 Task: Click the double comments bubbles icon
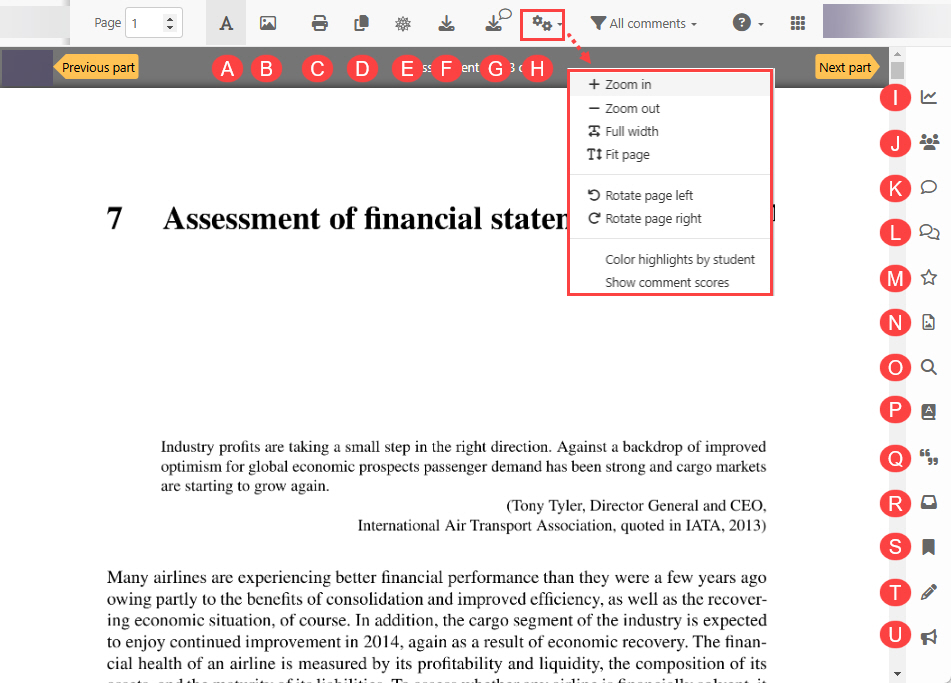pyautogui.click(x=929, y=232)
